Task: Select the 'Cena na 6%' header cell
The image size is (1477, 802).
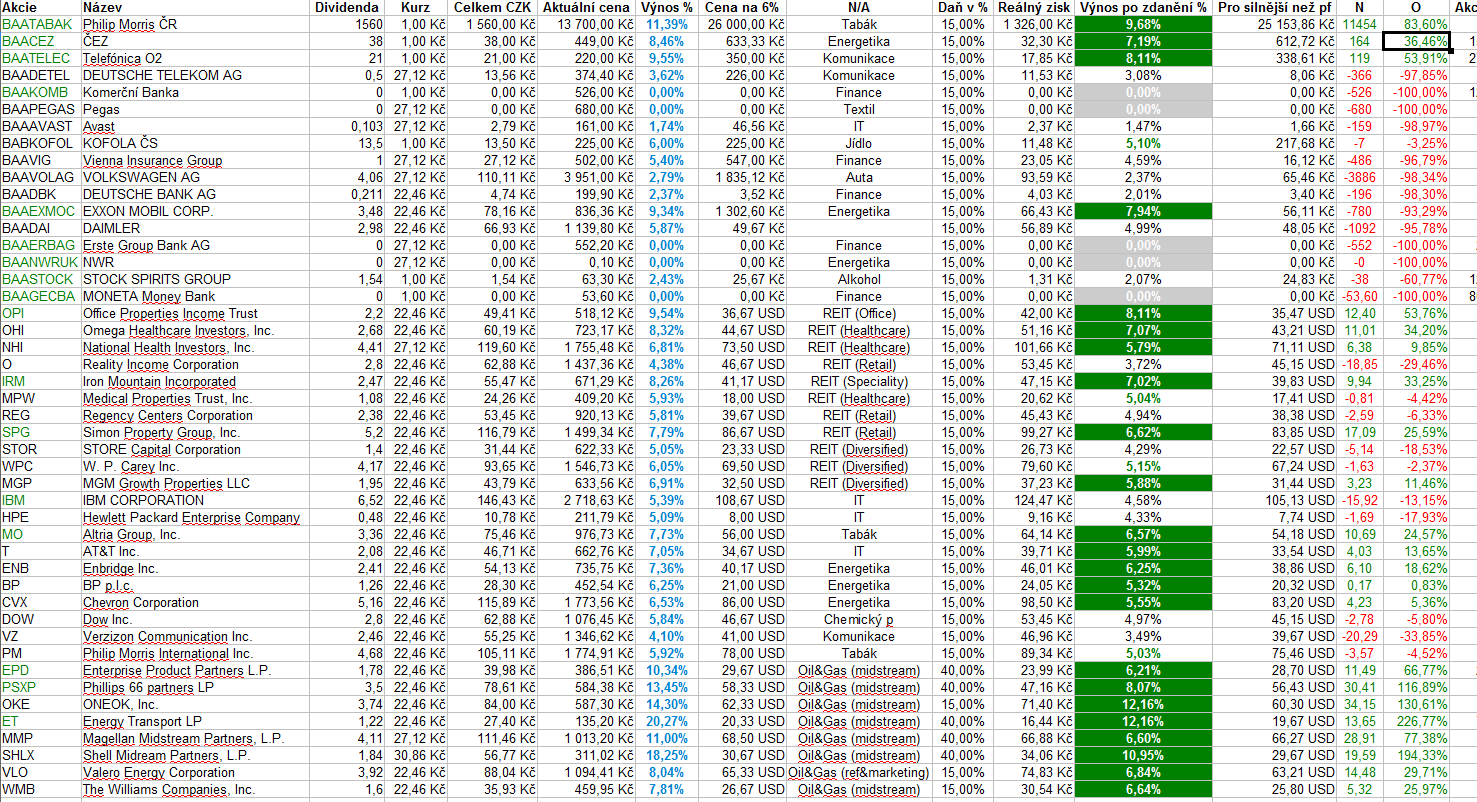Action: coord(742,7)
